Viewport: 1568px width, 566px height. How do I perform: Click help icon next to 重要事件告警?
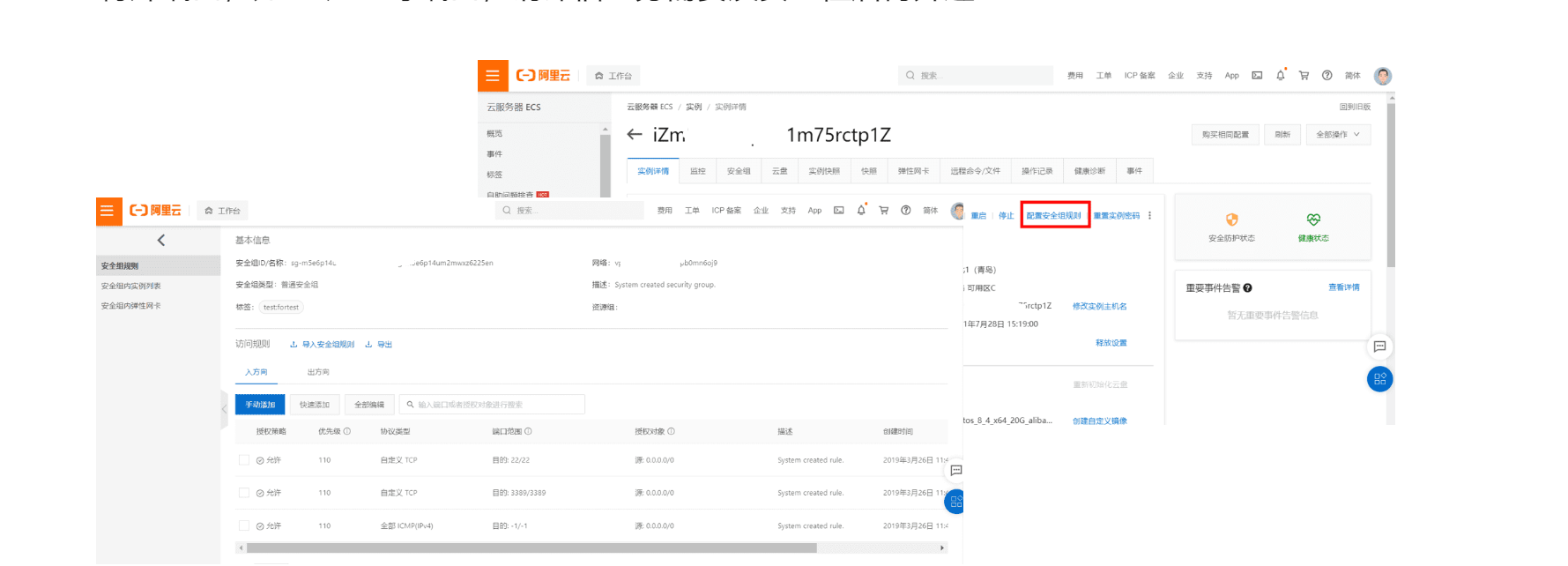pyautogui.click(x=1247, y=288)
